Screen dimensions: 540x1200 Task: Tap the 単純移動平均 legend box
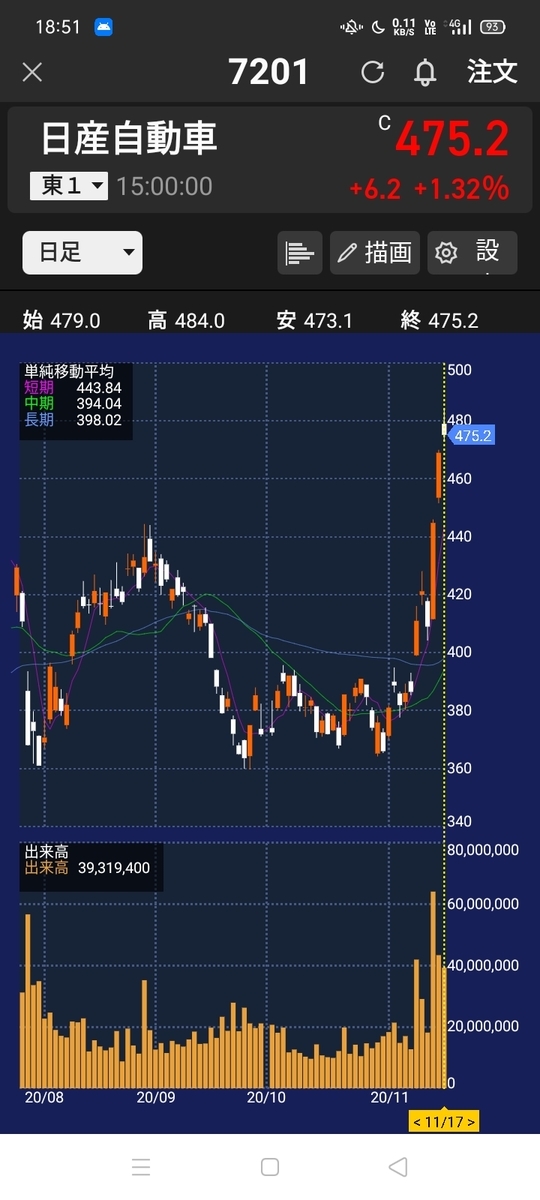77,400
